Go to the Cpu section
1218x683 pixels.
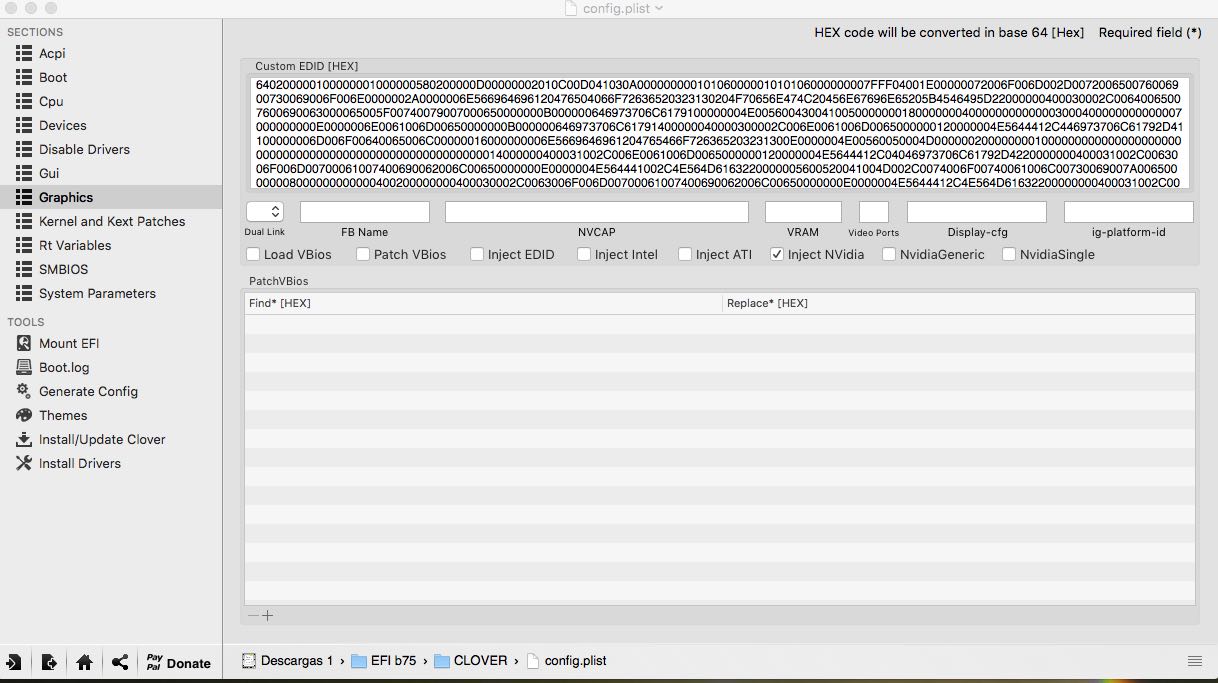tap(51, 101)
